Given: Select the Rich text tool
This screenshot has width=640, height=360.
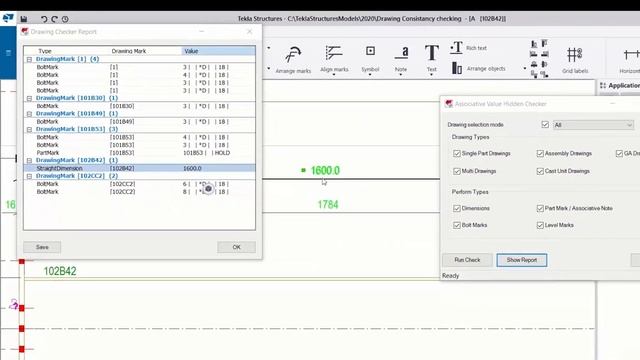Looking at the screenshot, I should [468, 48].
